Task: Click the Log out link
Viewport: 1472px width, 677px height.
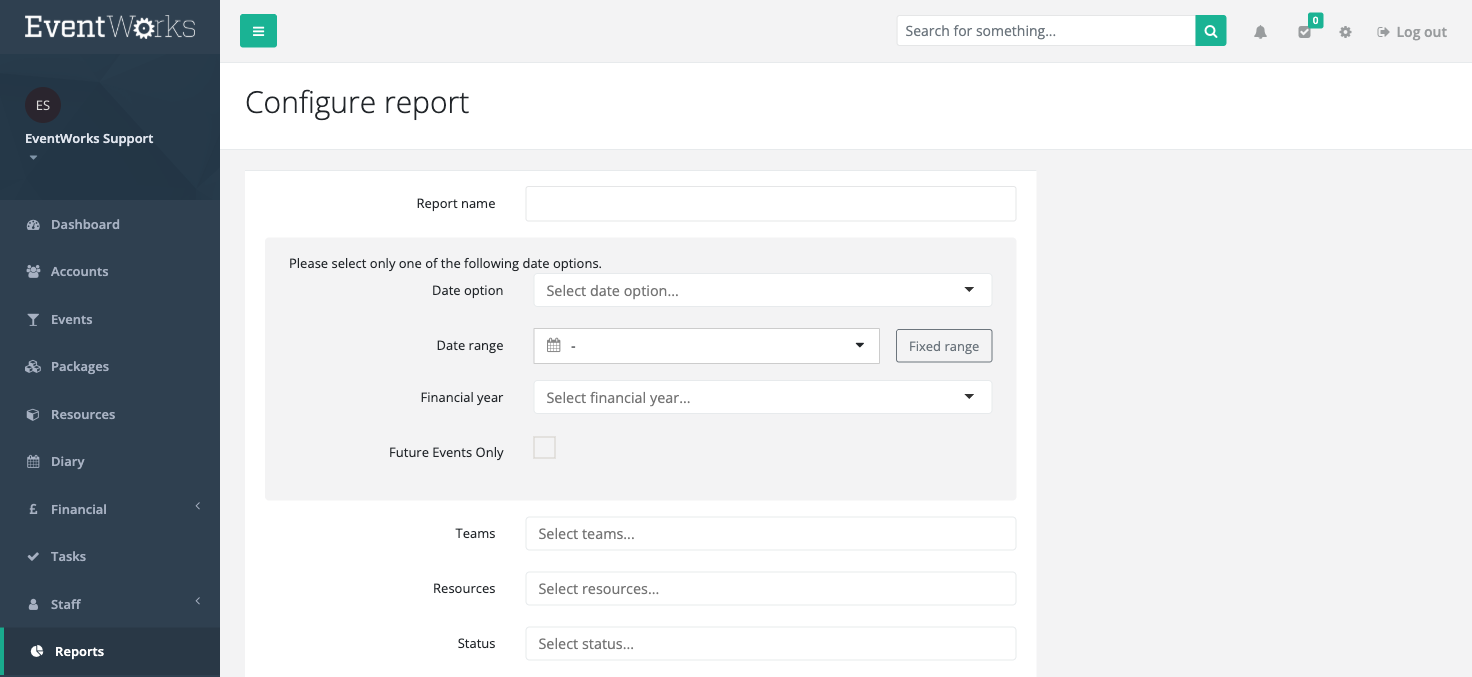Action: click(1412, 32)
